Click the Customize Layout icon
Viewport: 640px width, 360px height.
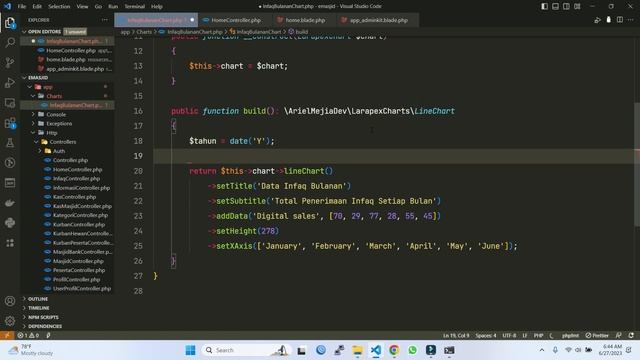click(577, 6)
